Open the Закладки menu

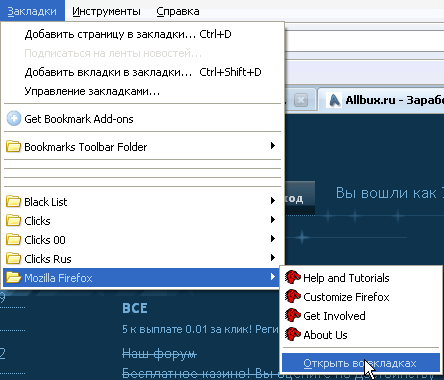(32, 11)
